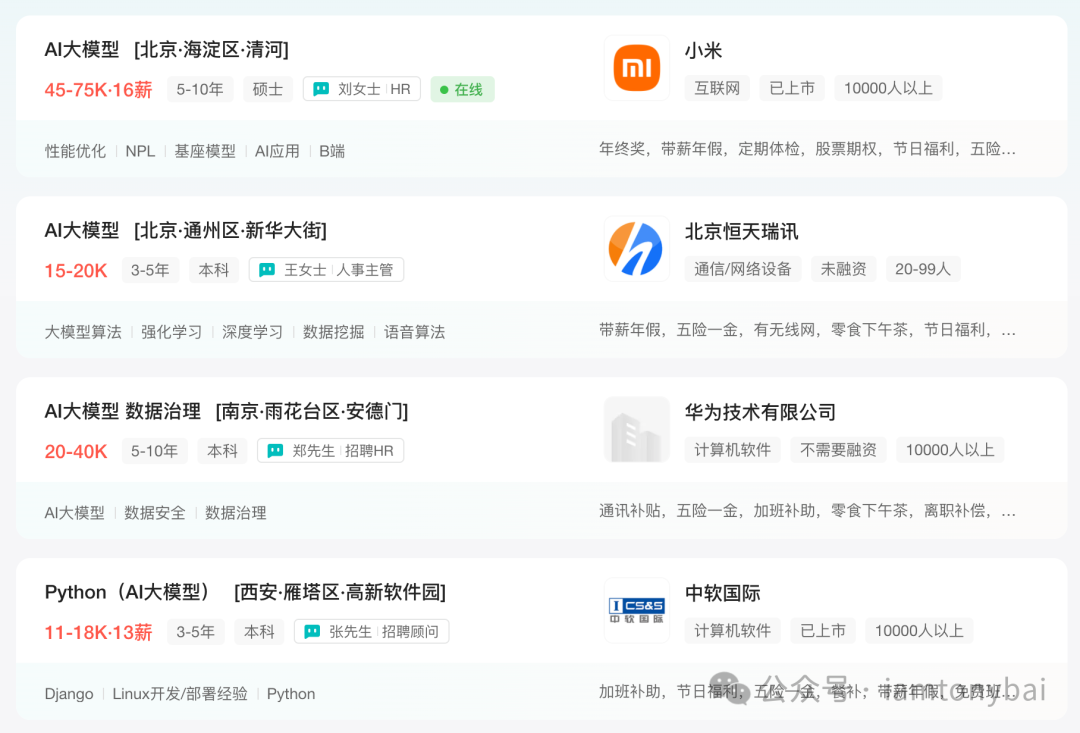Select the 通信/网络设备 industry tag
Image resolution: width=1080 pixels, height=733 pixels.
(x=742, y=269)
